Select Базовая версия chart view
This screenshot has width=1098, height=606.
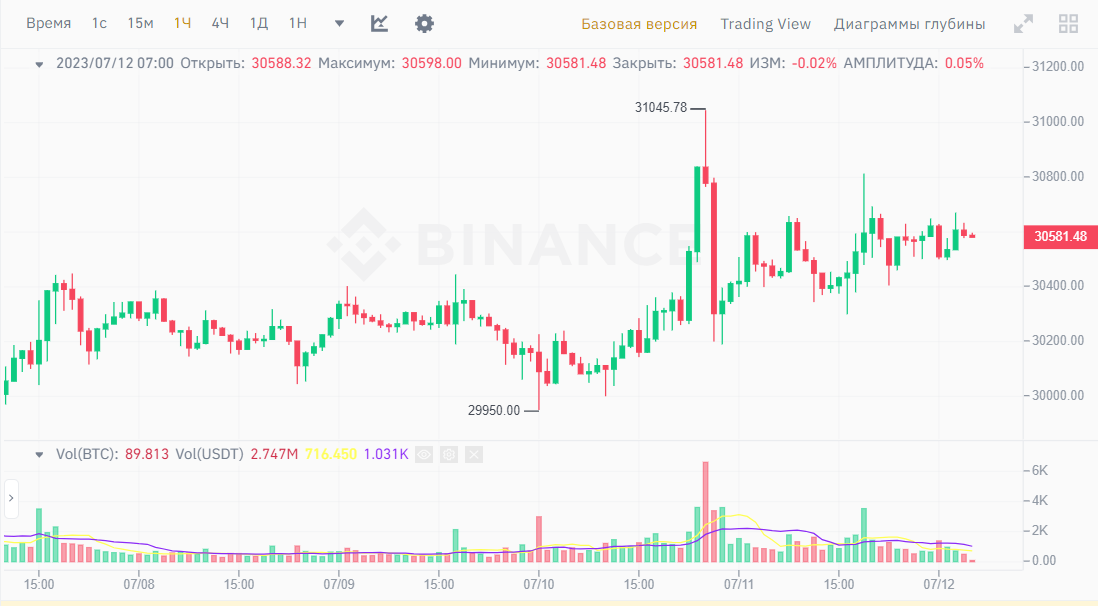pyautogui.click(x=639, y=24)
